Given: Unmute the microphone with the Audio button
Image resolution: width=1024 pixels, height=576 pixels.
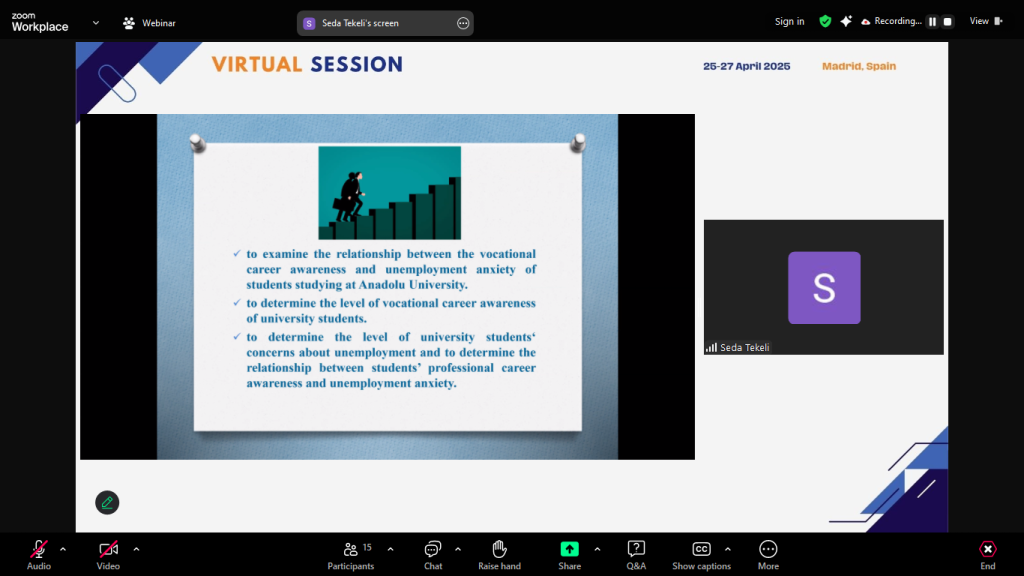Looking at the screenshot, I should coord(39,549).
